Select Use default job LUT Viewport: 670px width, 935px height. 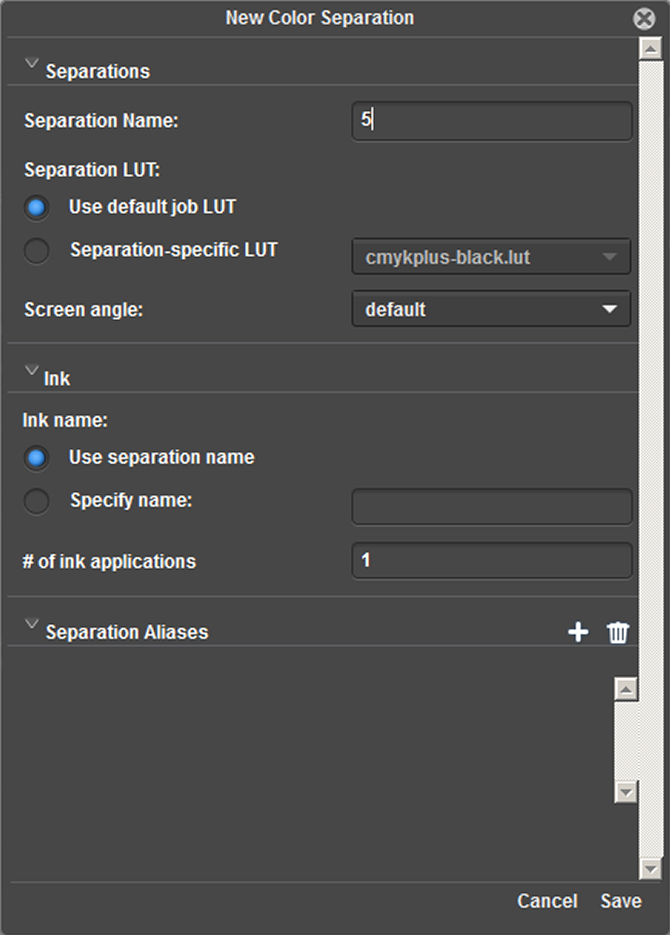[x=36, y=207]
